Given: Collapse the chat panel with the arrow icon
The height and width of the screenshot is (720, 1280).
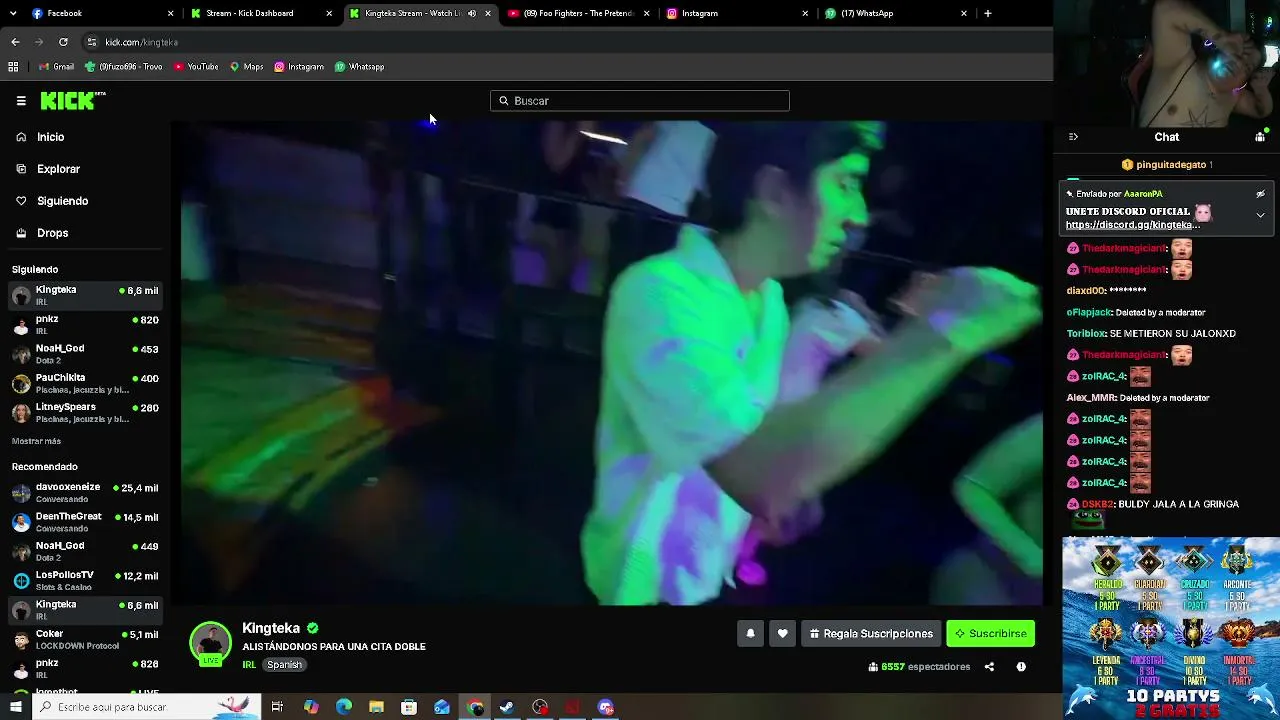Looking at the screenshot, I should (1073, 137).
